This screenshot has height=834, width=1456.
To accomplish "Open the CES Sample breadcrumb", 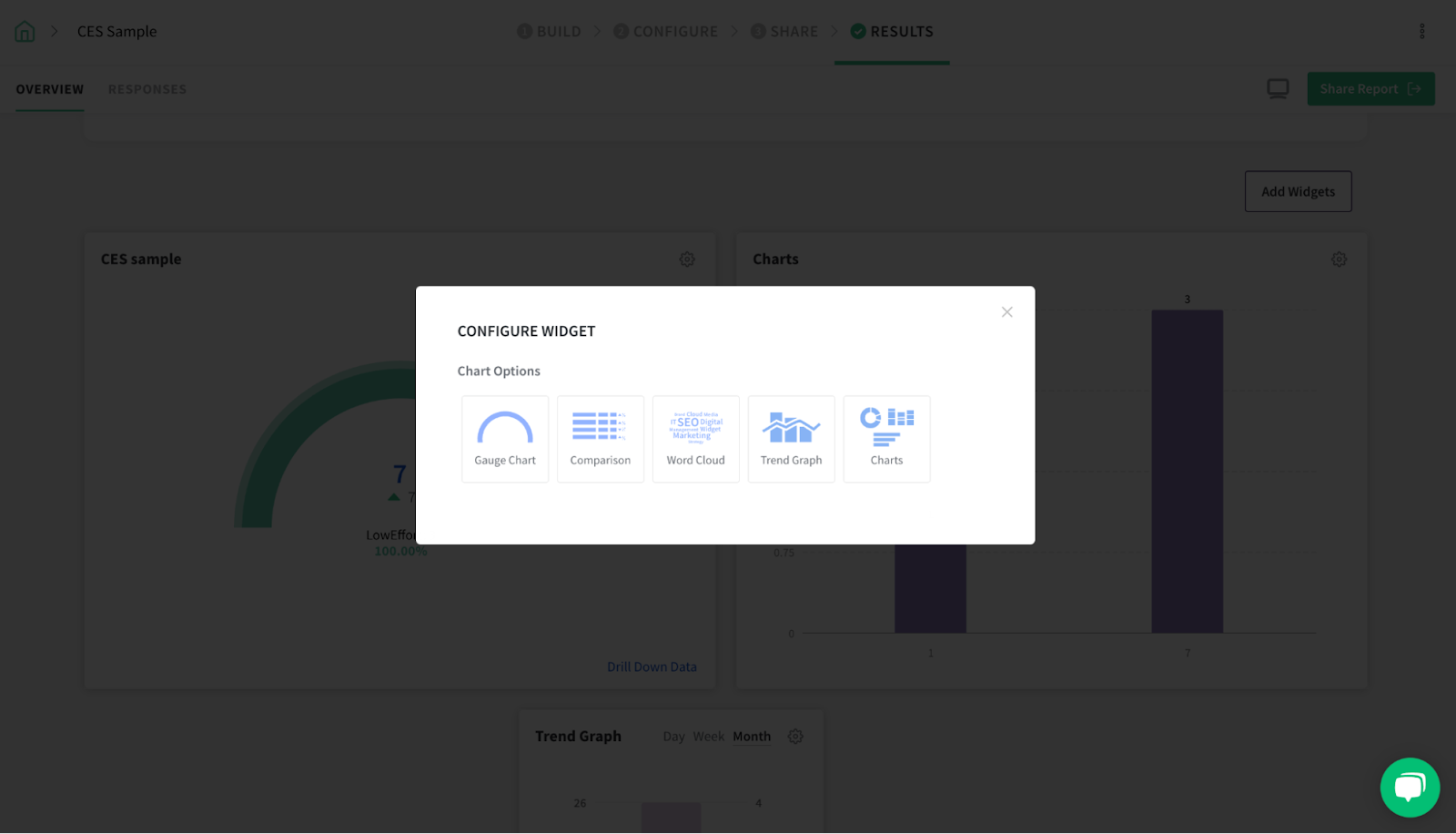I will pos(117,32).
